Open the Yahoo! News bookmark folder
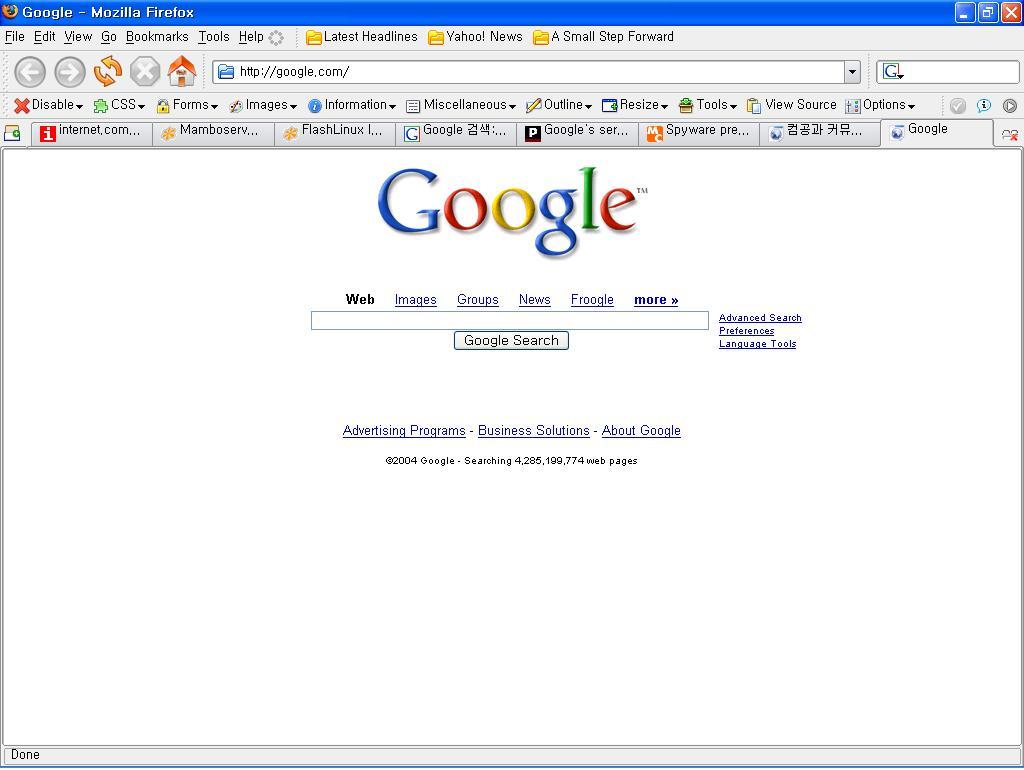 (x=475, y=37)
